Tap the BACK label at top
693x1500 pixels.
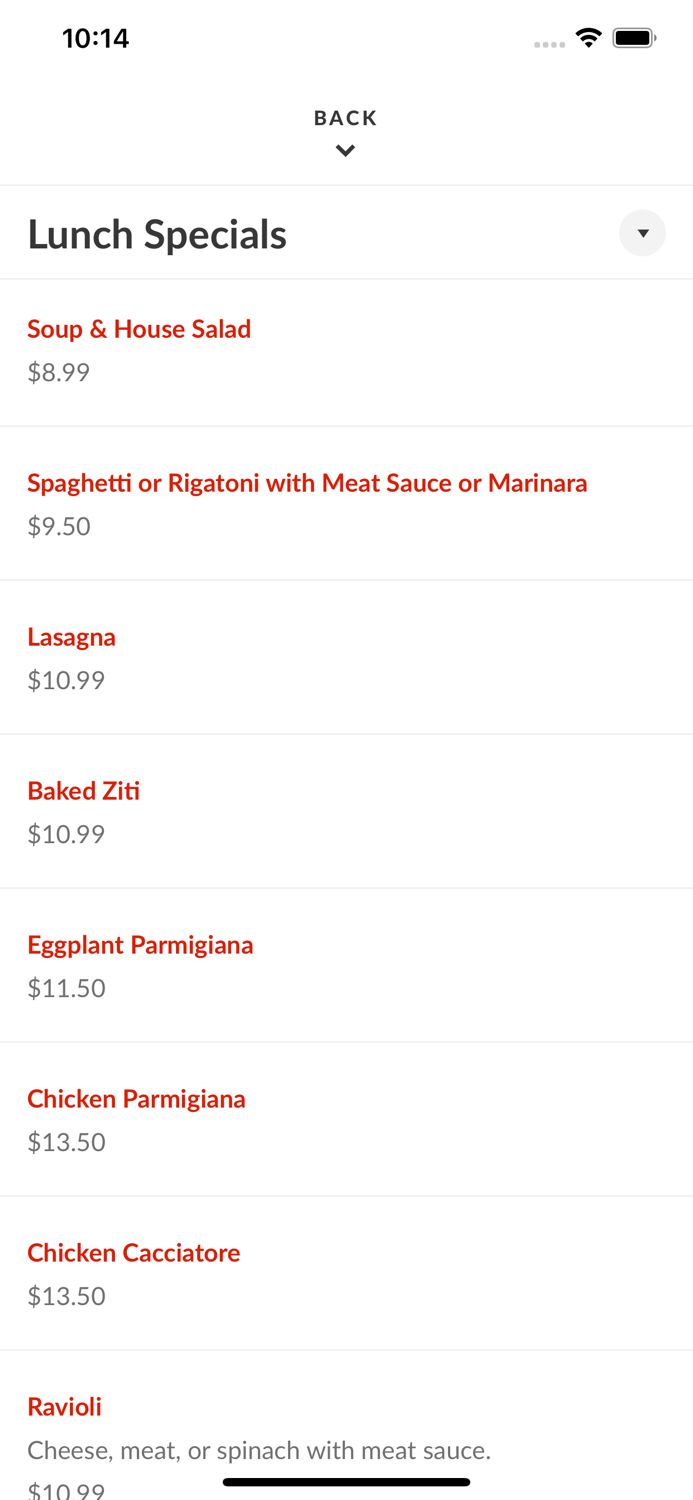click(x=345, y=118)
